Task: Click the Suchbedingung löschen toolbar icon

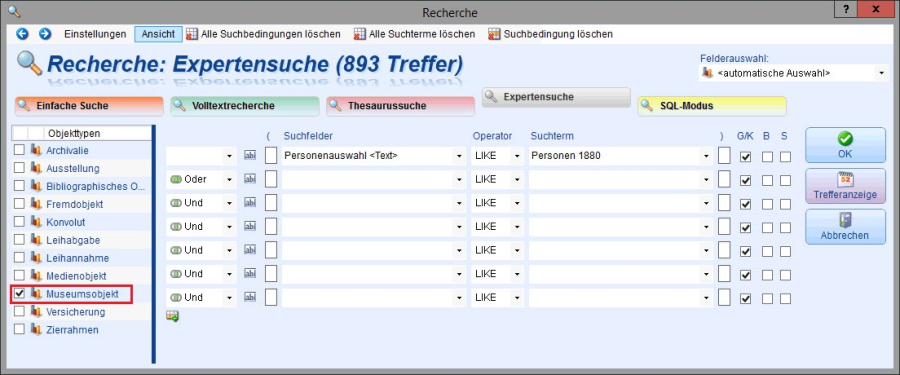Action: click(494, 34)
